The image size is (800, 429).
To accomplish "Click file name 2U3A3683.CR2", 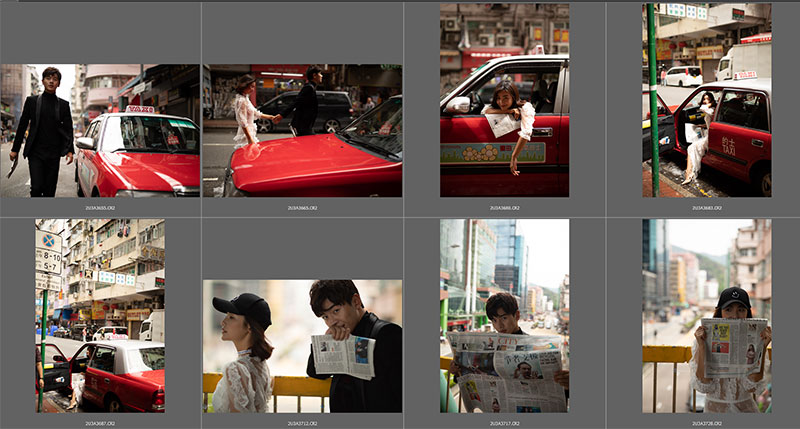I will 707,208.
